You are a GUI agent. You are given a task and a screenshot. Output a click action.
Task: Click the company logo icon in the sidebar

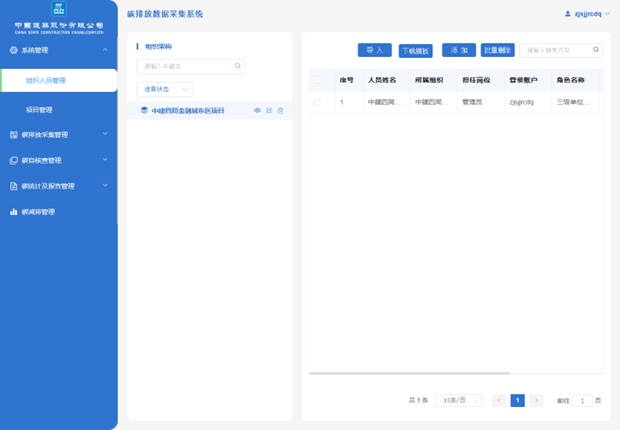point(59,8)
